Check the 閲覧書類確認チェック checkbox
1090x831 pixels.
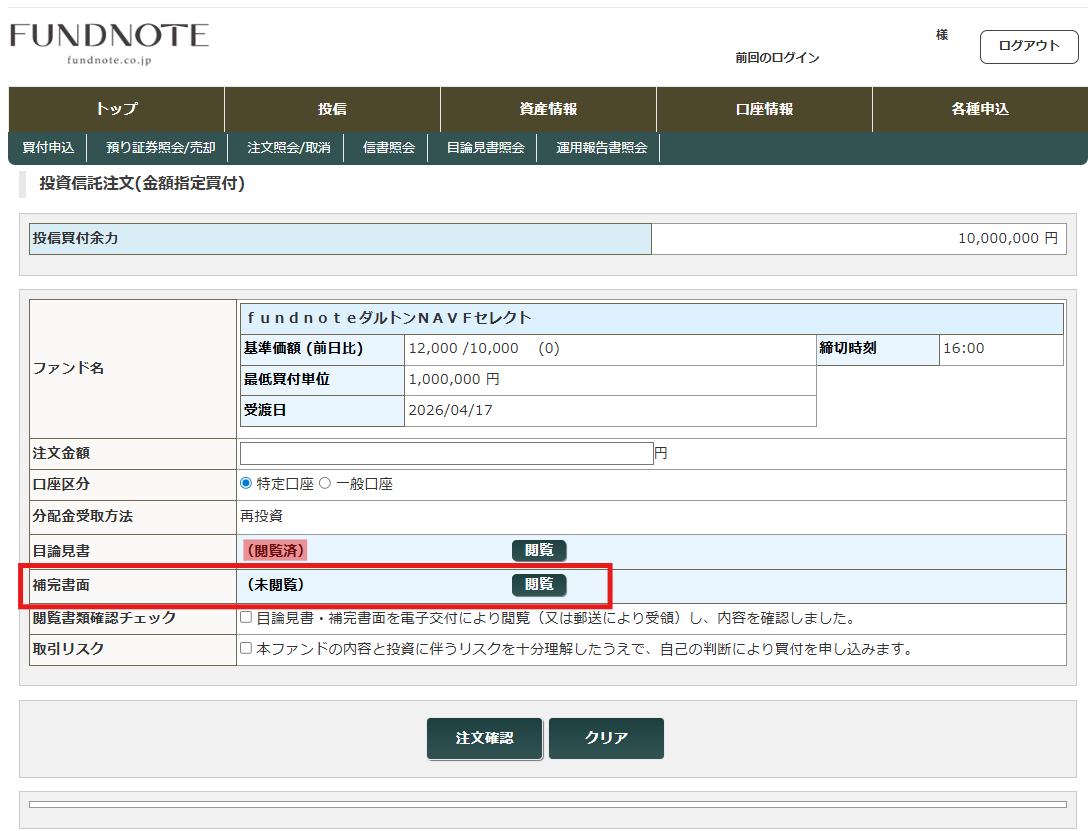point(246,618)
